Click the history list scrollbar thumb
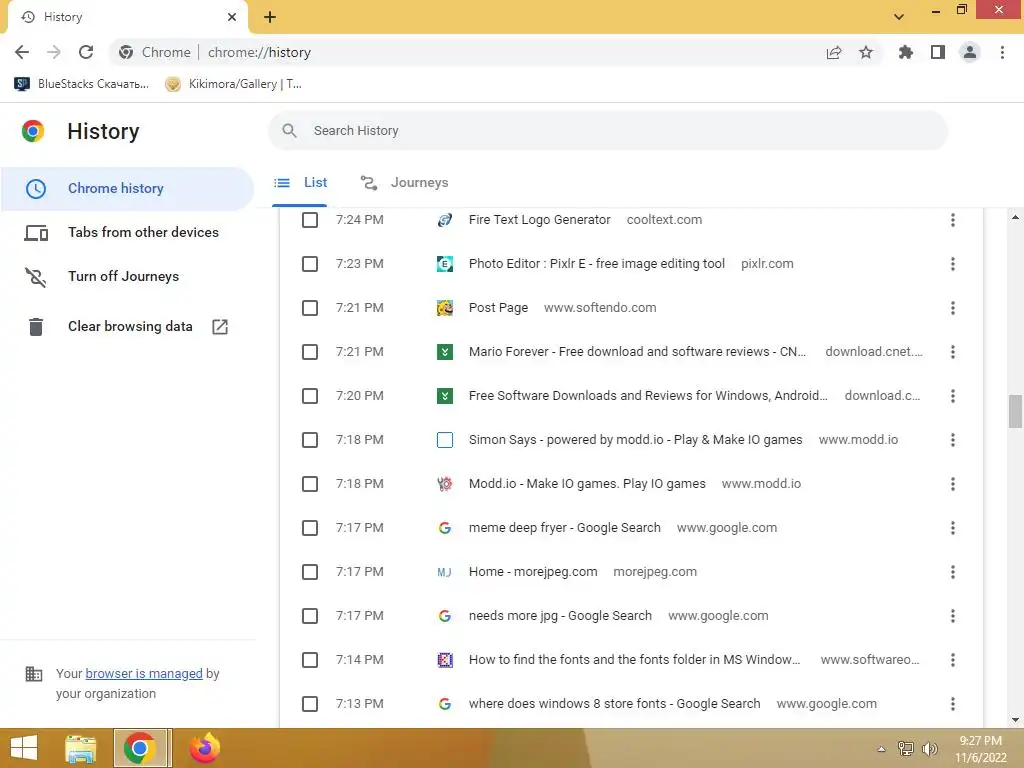Image resolution: width=1024 pixels, height=768 pixels. 1015,411
